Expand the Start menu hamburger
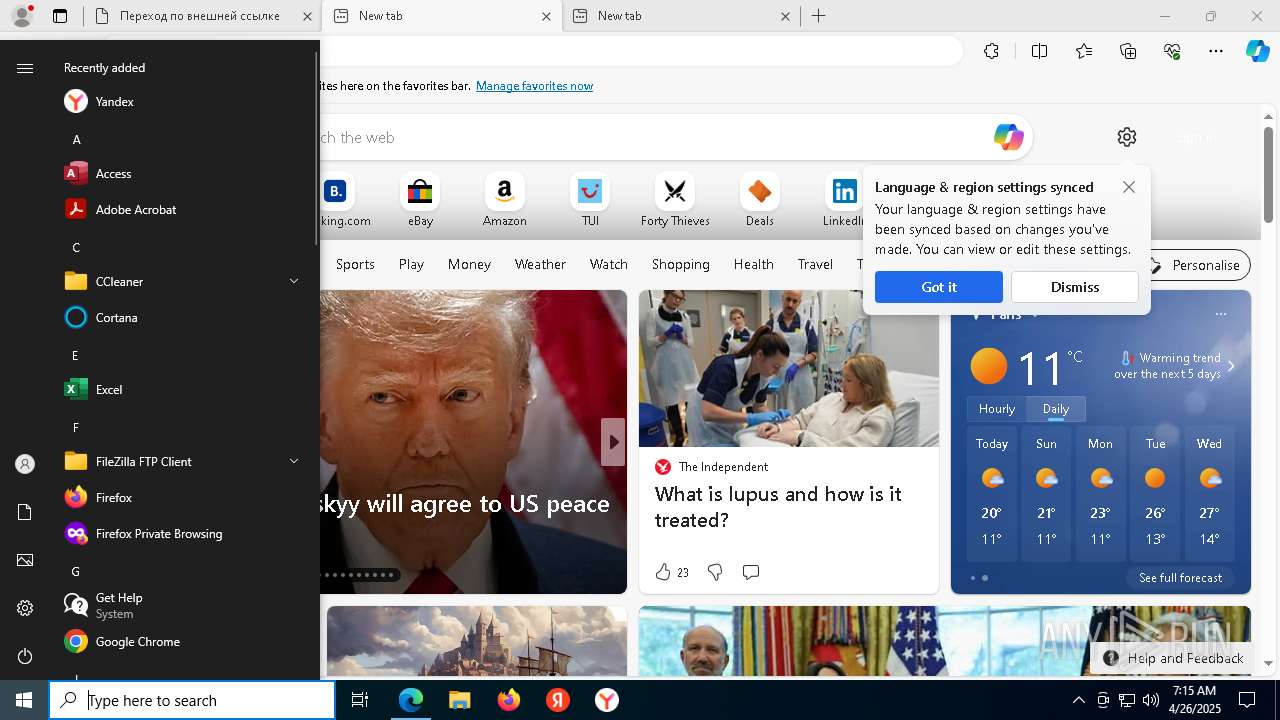Screen dimensions: 1280x720 [x=25, y=68]
